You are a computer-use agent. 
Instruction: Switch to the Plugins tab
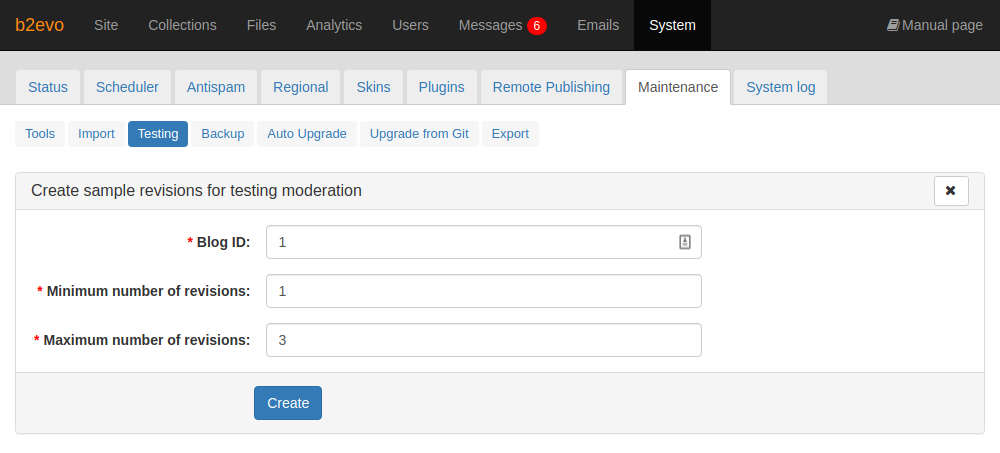click(x=442, y=87)
